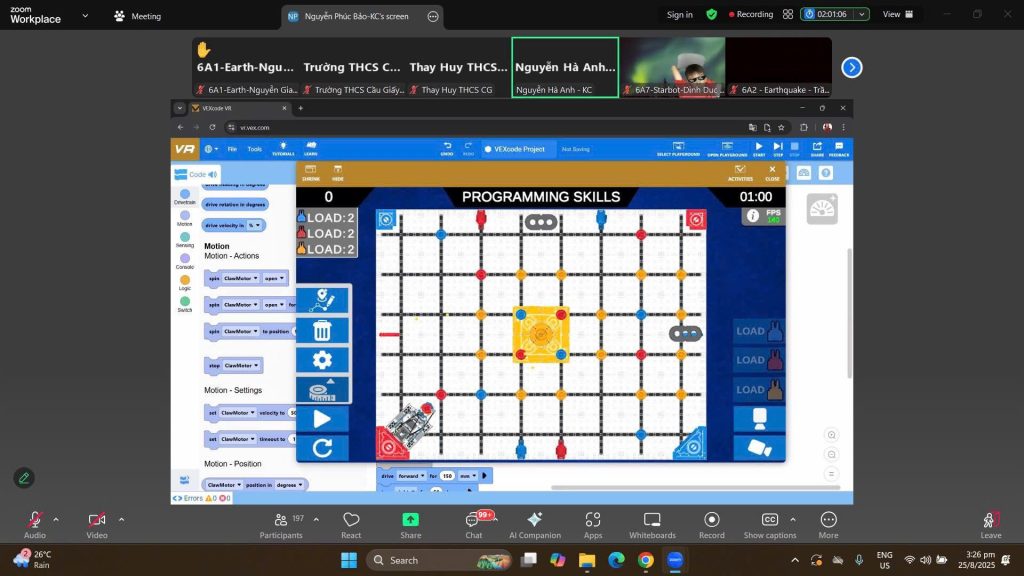Select the Sensing block category circle
Image resolution: width=1024 pixels, height=576 pixels.
(x=185, y=237)
